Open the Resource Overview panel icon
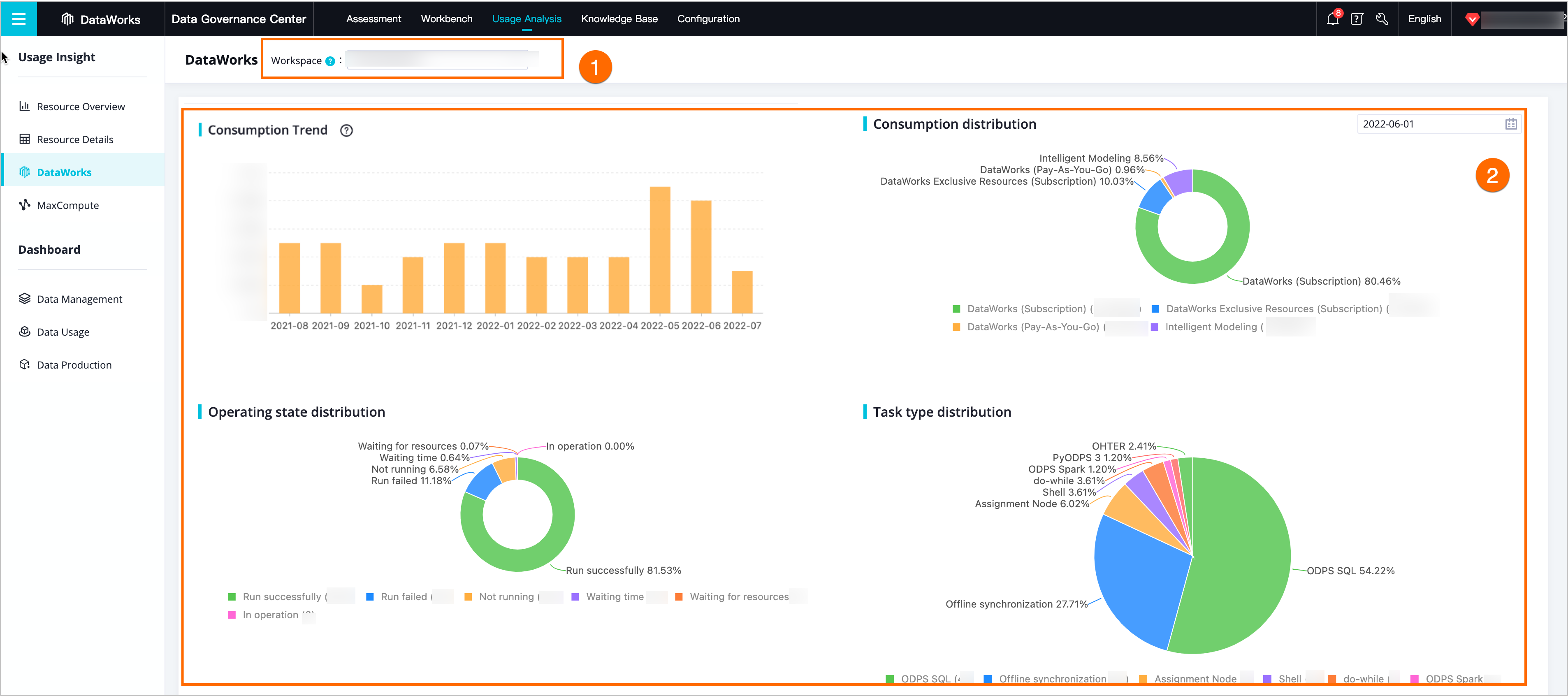The width and height of the screenshot is (1568, 696). click(x=24, y=106)
